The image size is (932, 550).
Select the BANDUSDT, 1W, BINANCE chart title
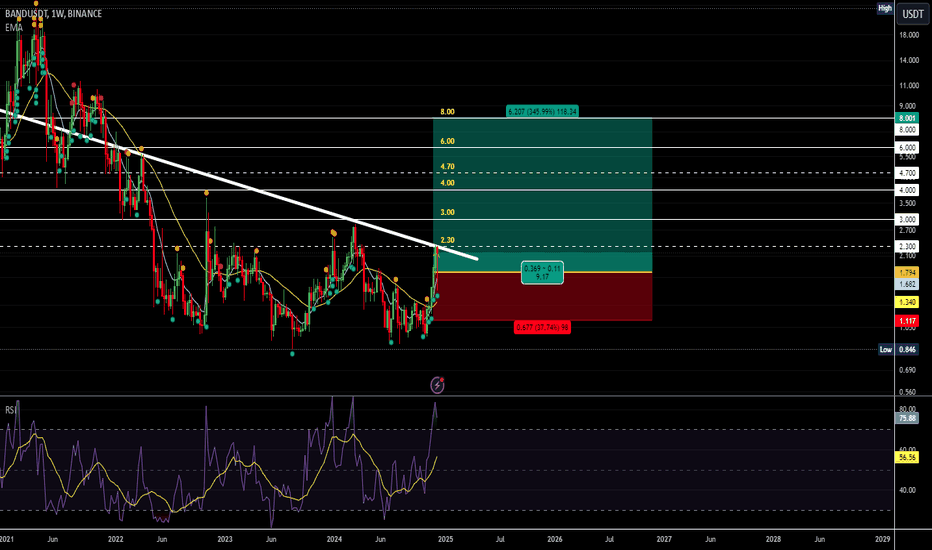tap(53, 14)
